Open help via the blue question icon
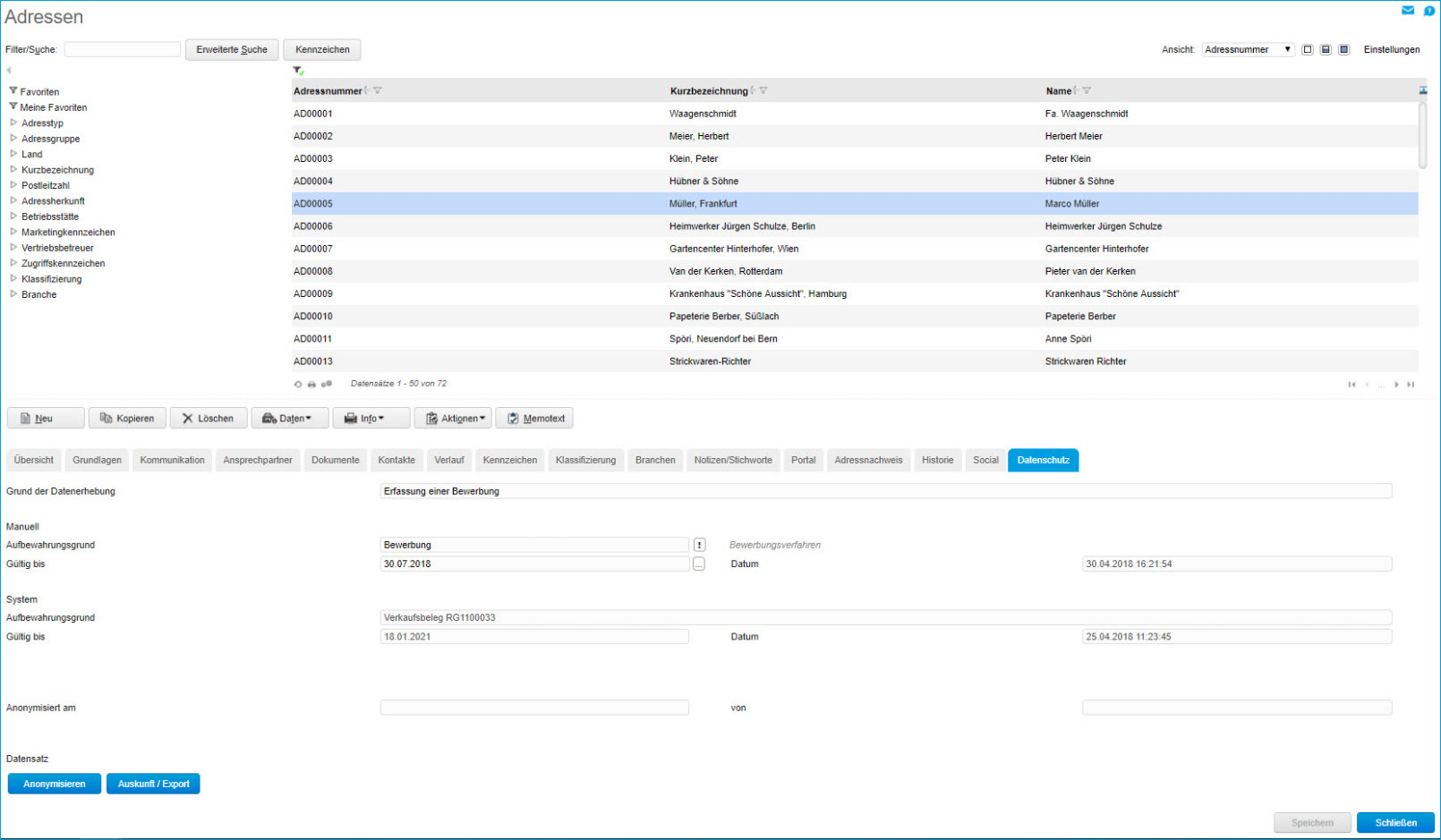 click(1428, 10)
